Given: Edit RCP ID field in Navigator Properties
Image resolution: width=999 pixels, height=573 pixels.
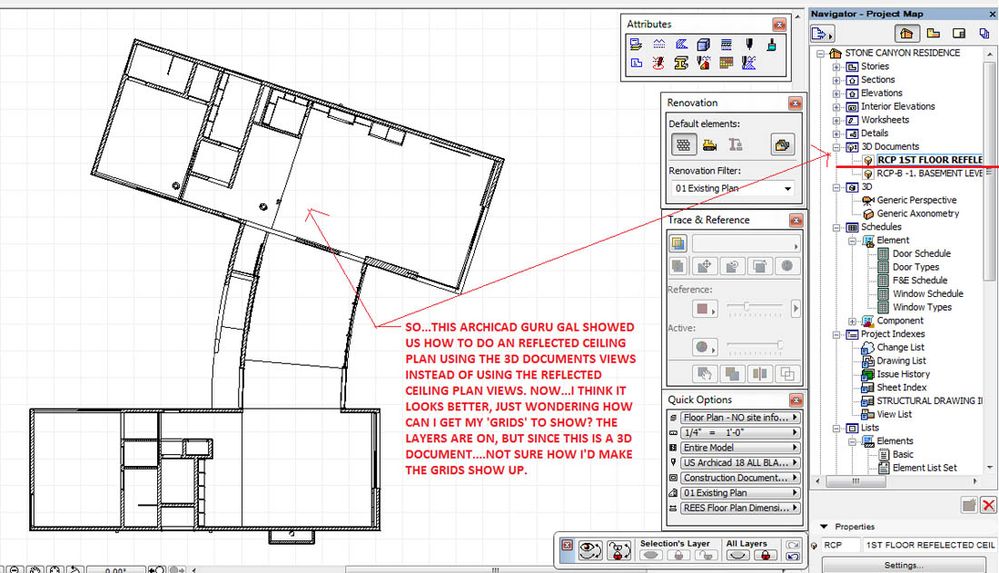Looking at the screenshot, I should [x=840, y=545].
